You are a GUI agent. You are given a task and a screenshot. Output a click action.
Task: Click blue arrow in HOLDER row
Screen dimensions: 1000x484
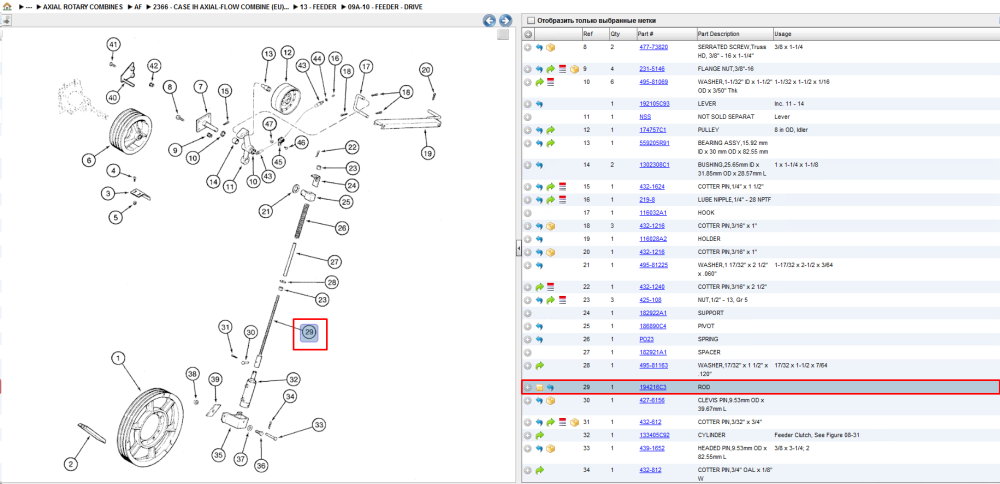[x=540, y=239]
